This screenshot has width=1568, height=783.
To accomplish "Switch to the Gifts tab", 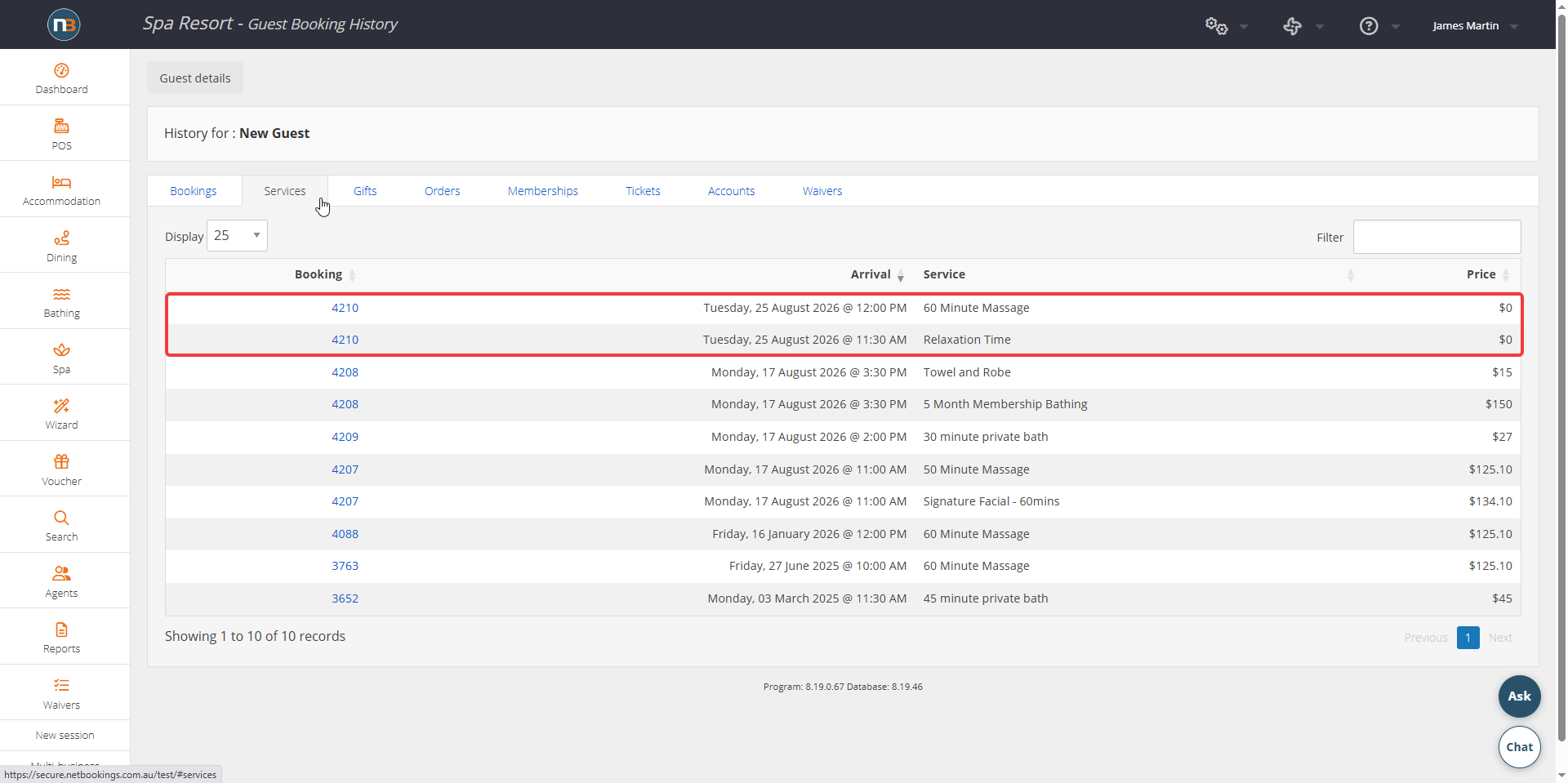I will click(x=365, y=191).
